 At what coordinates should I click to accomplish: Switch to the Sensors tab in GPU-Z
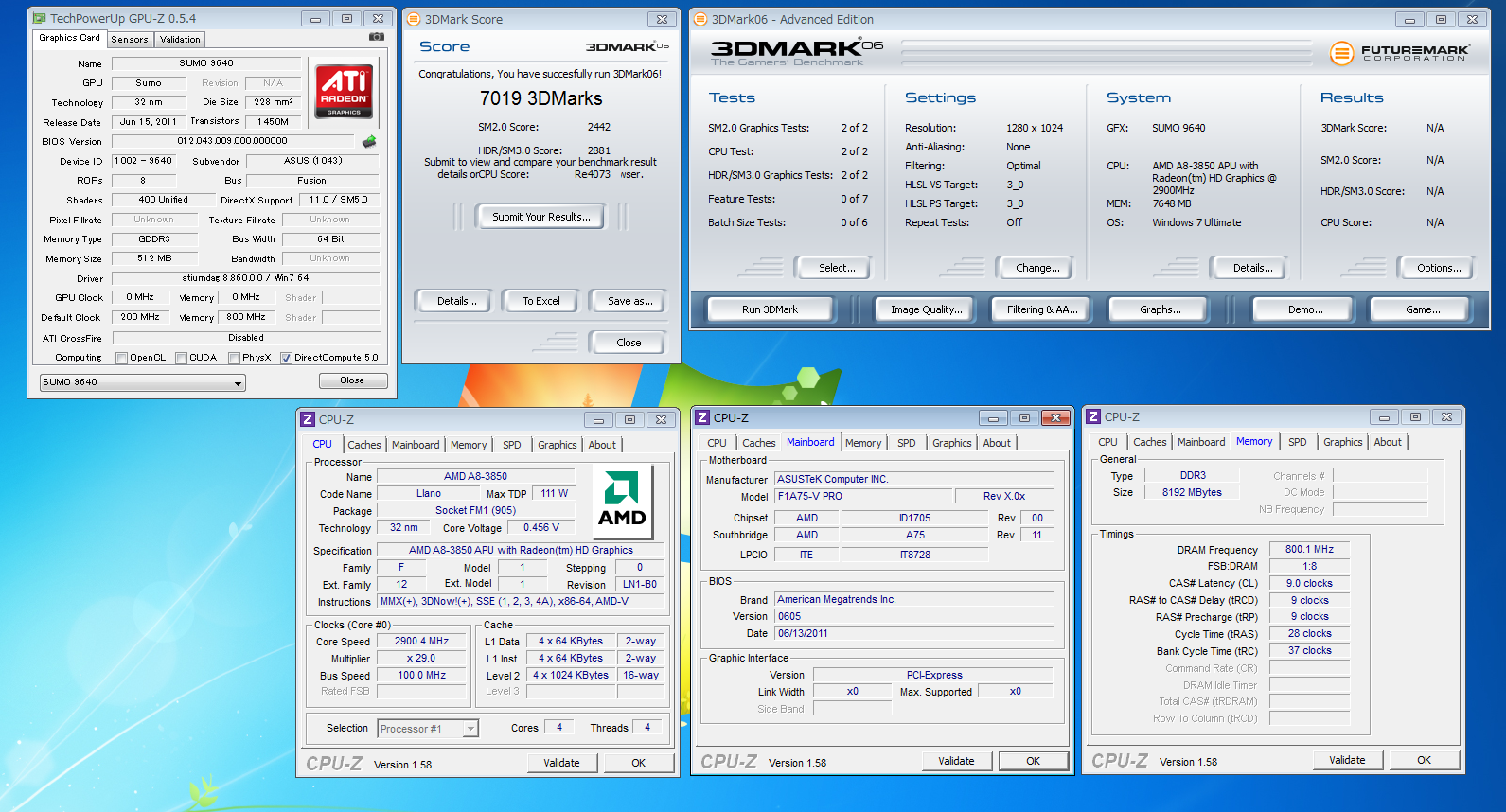[130, 40]
